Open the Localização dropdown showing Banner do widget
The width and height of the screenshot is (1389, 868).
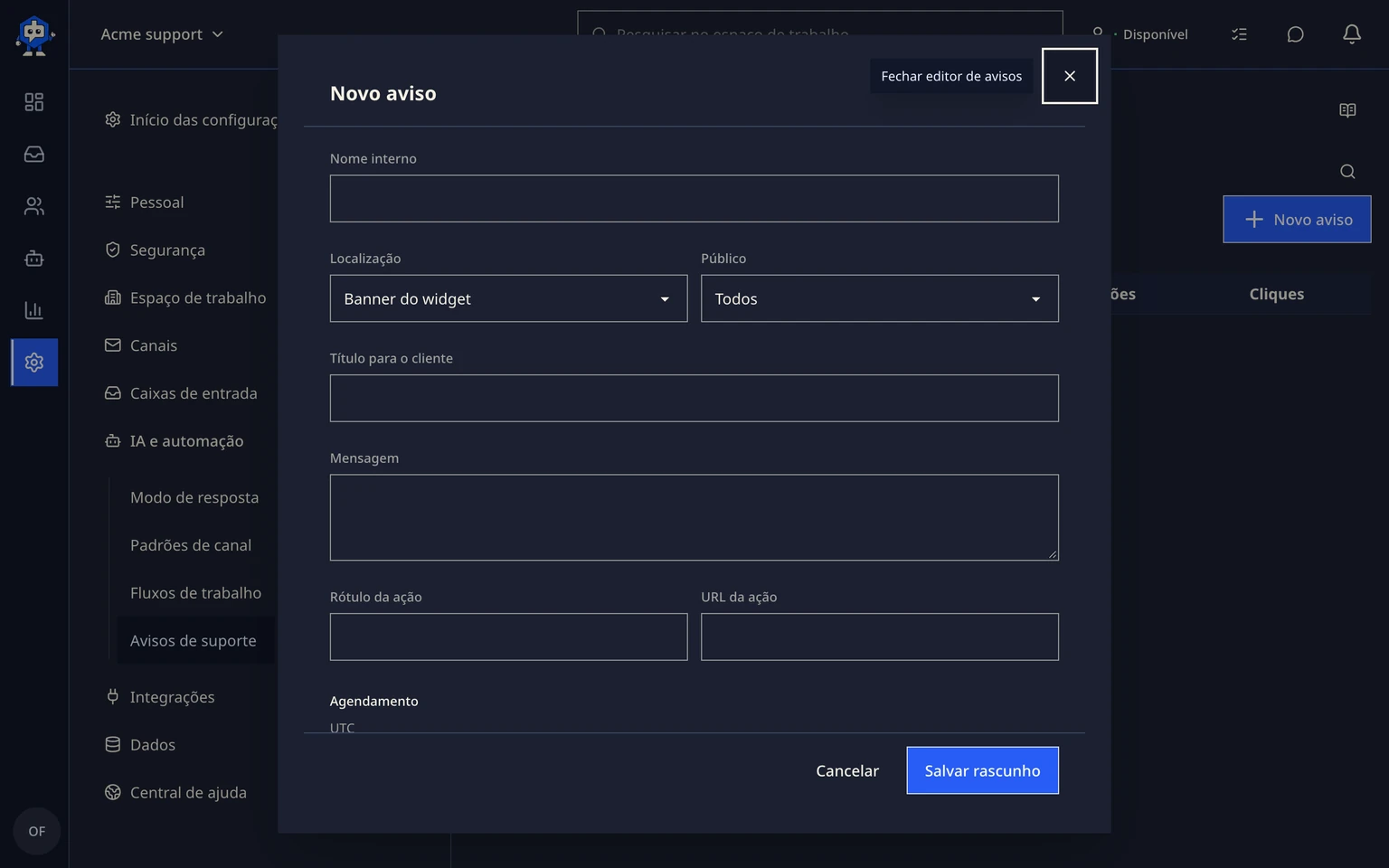click(508, 298)
